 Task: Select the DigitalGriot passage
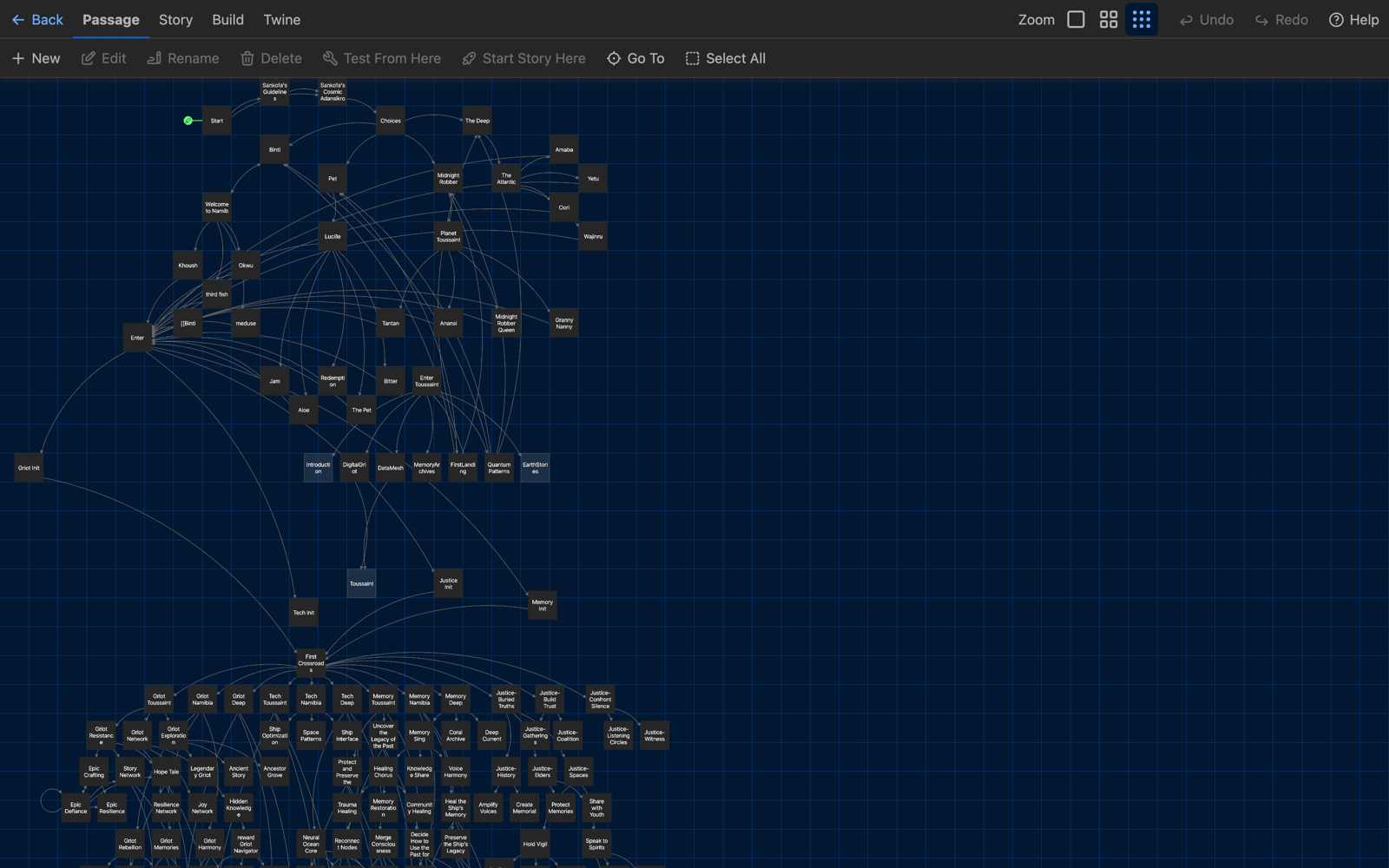[354, 468]
